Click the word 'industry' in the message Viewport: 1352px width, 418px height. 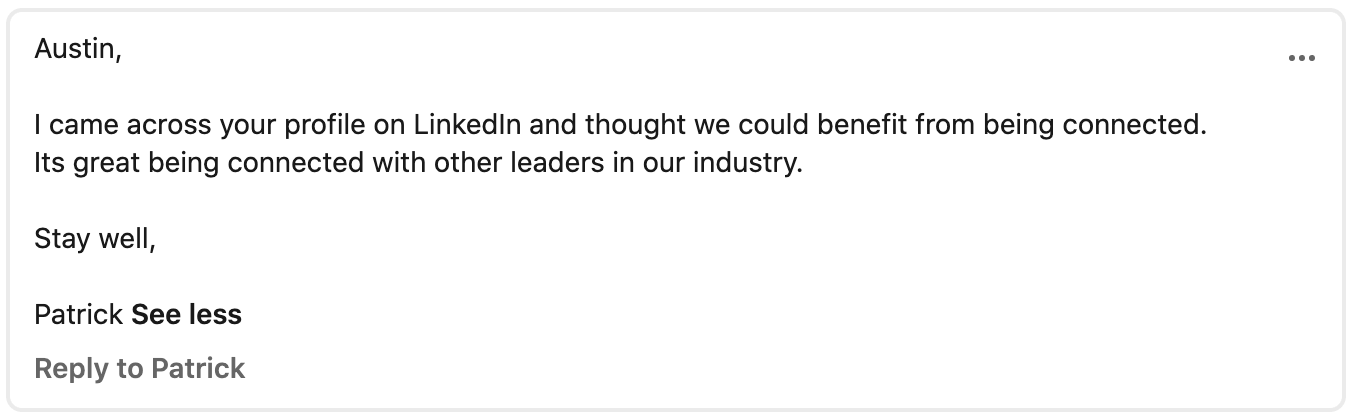[x=755, y=162]
